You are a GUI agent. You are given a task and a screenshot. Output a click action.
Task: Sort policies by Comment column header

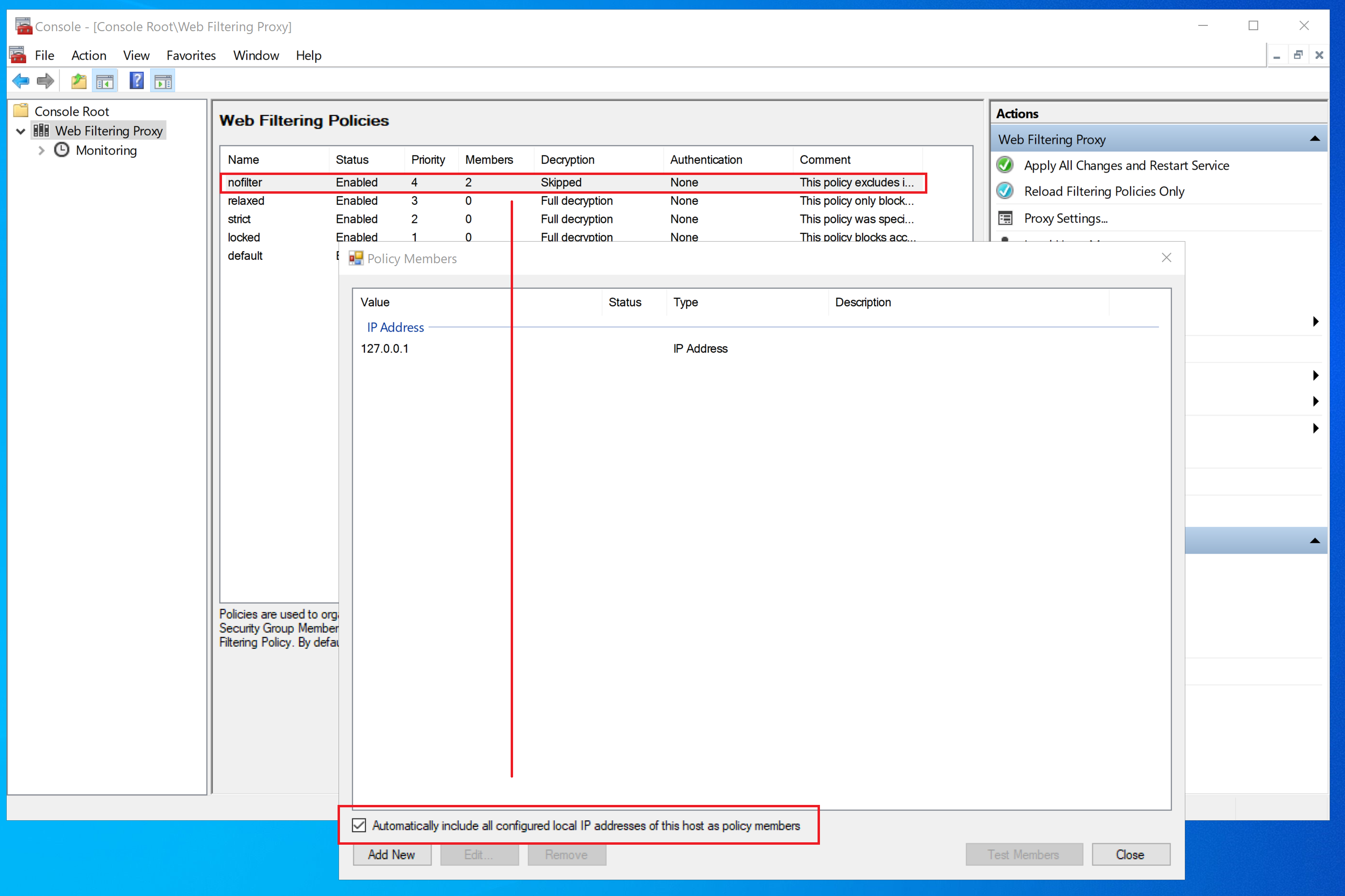point(858,160)
